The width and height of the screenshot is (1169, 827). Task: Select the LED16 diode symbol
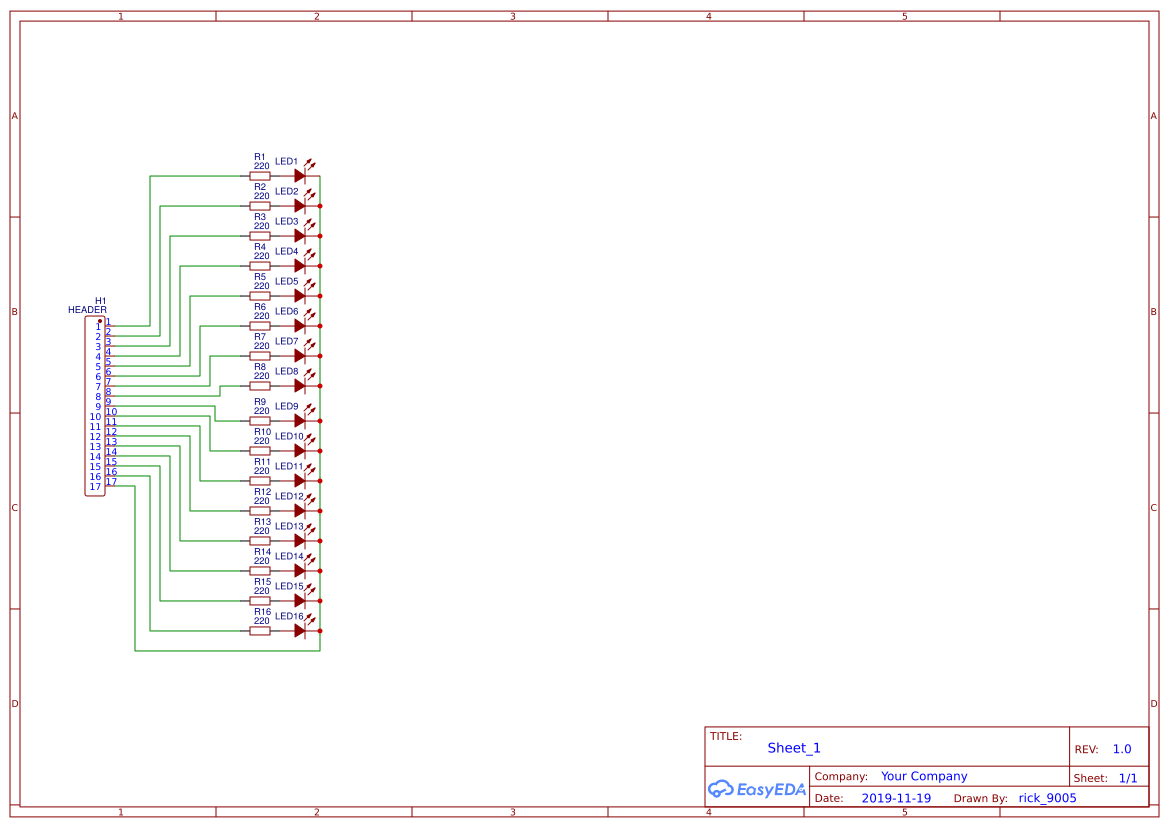(300, 630)
